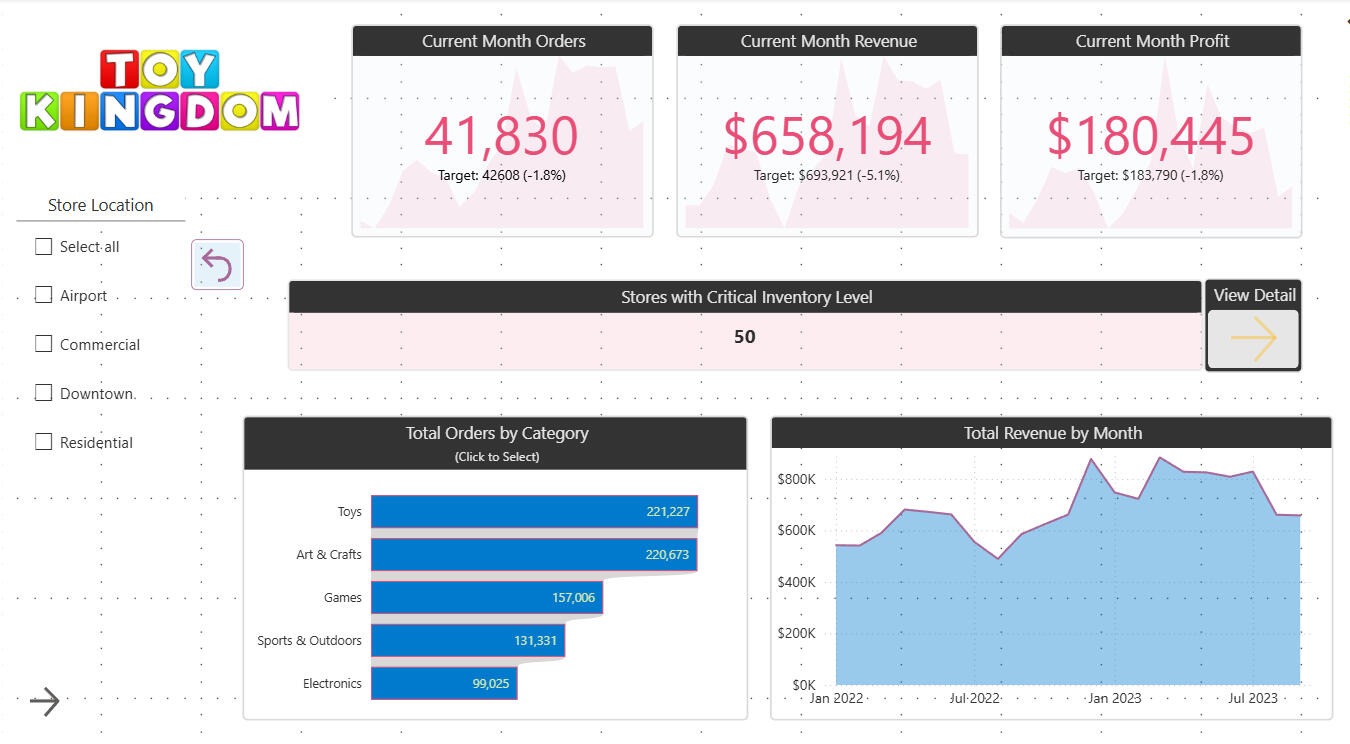Select the Residential store checkbox
Screen dimensions: 1350x744
(x=44, y=442)
